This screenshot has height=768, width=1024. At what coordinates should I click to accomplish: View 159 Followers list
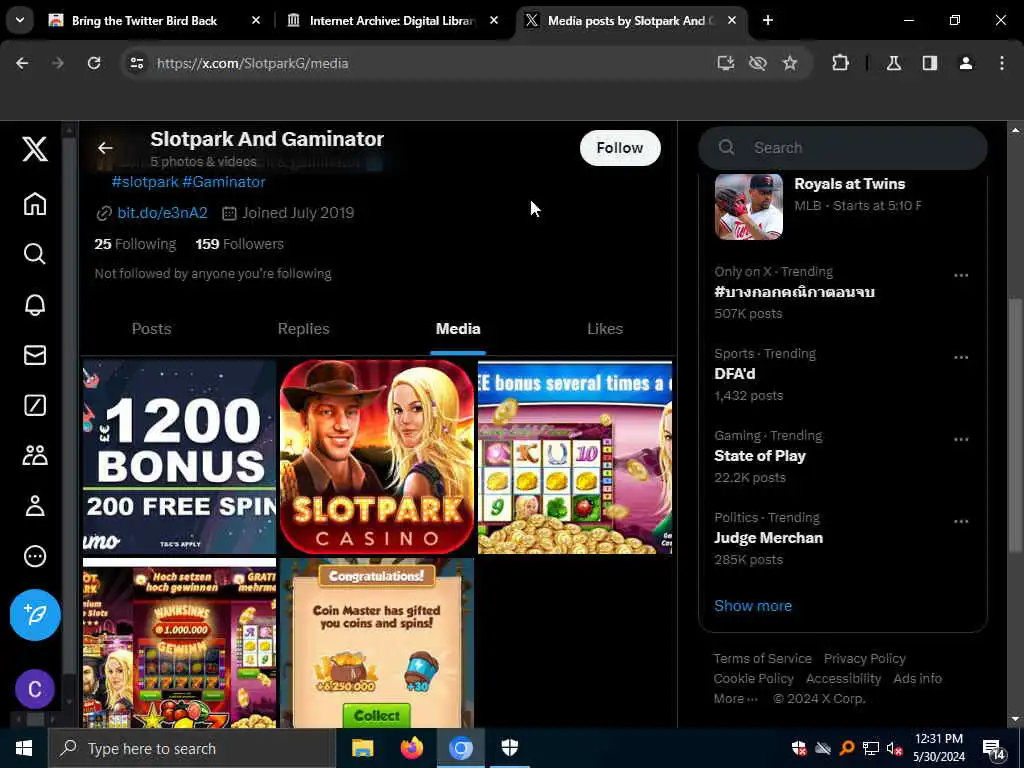pyautogui.click(x=240, y=244)
